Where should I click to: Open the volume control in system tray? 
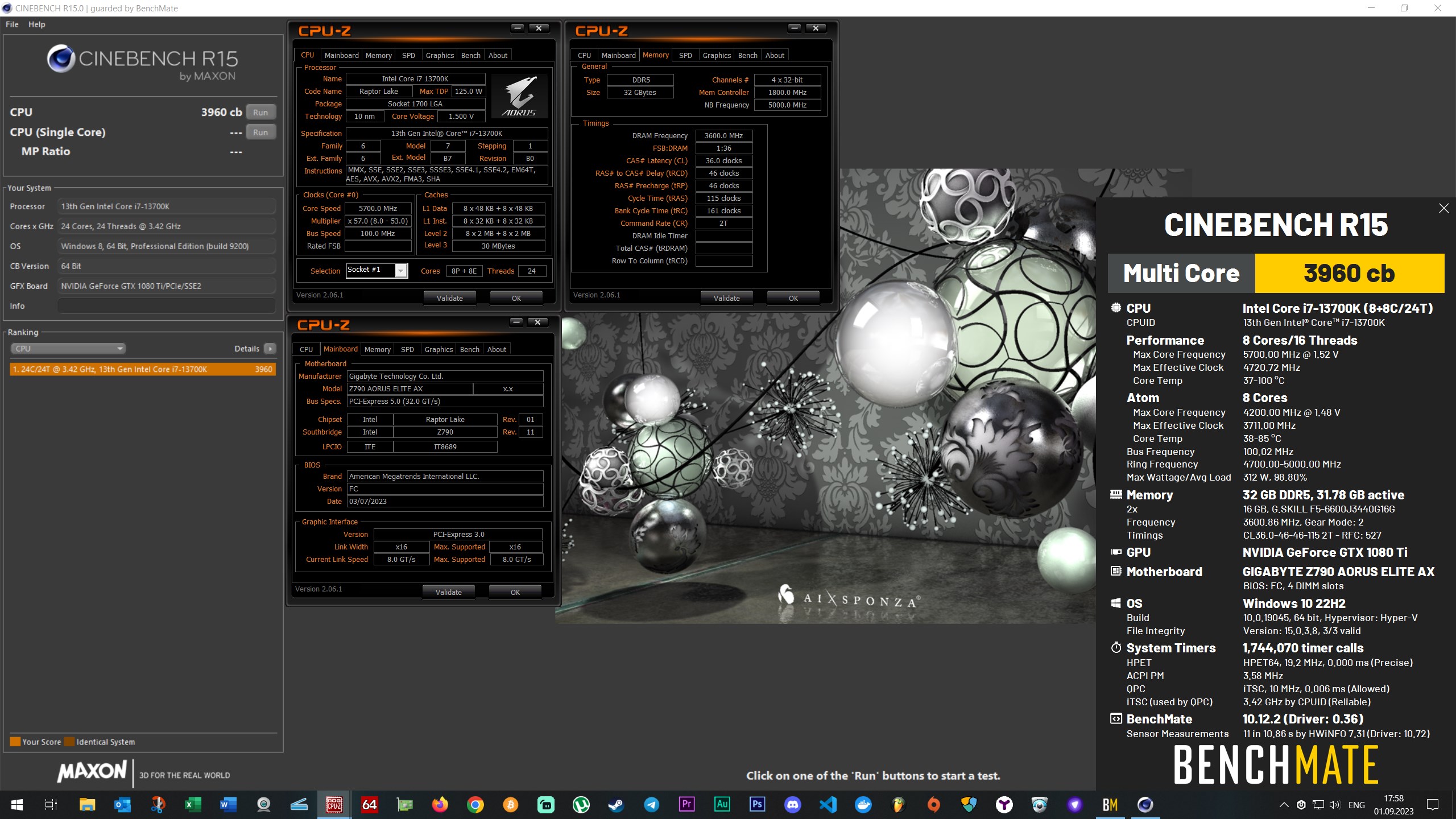1334,804
